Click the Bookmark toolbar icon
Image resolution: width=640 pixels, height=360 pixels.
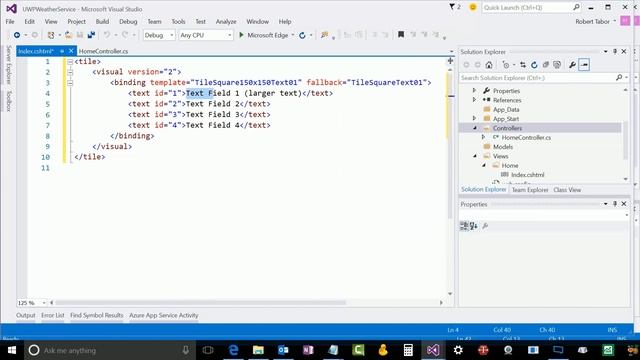(401, 35)
